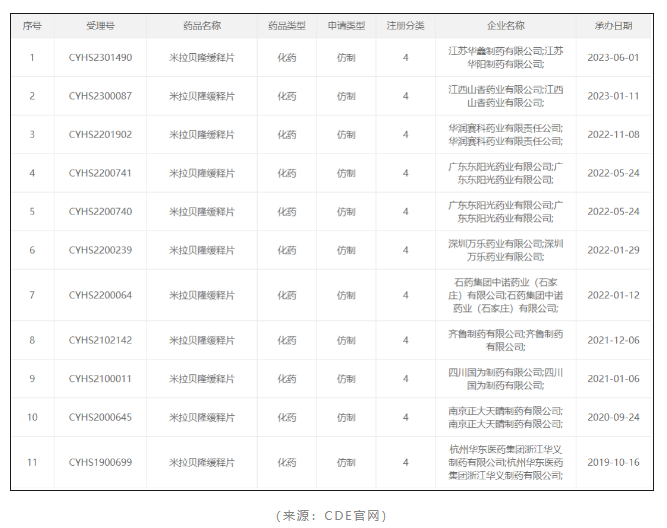This screenshot has width=667, height=528.
Task: Click the 企业名称 column header
Action: coord(506,26)
